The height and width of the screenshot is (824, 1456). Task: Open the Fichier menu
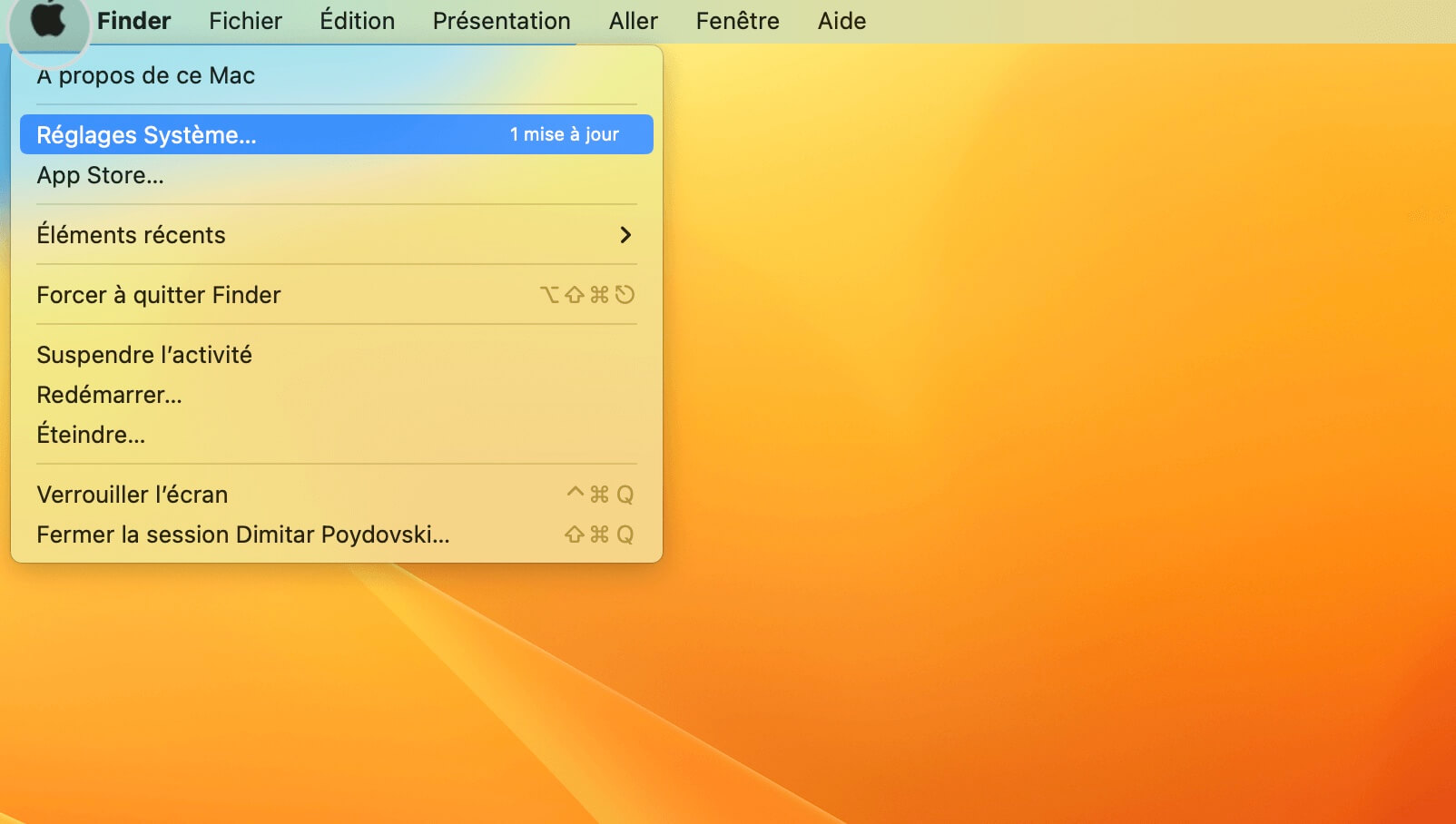click(245, 21)
